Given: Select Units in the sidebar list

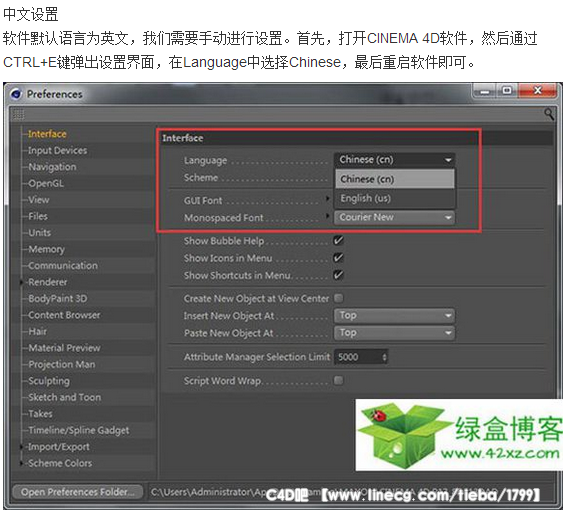Looking at the screenshot, I should 39,233.
